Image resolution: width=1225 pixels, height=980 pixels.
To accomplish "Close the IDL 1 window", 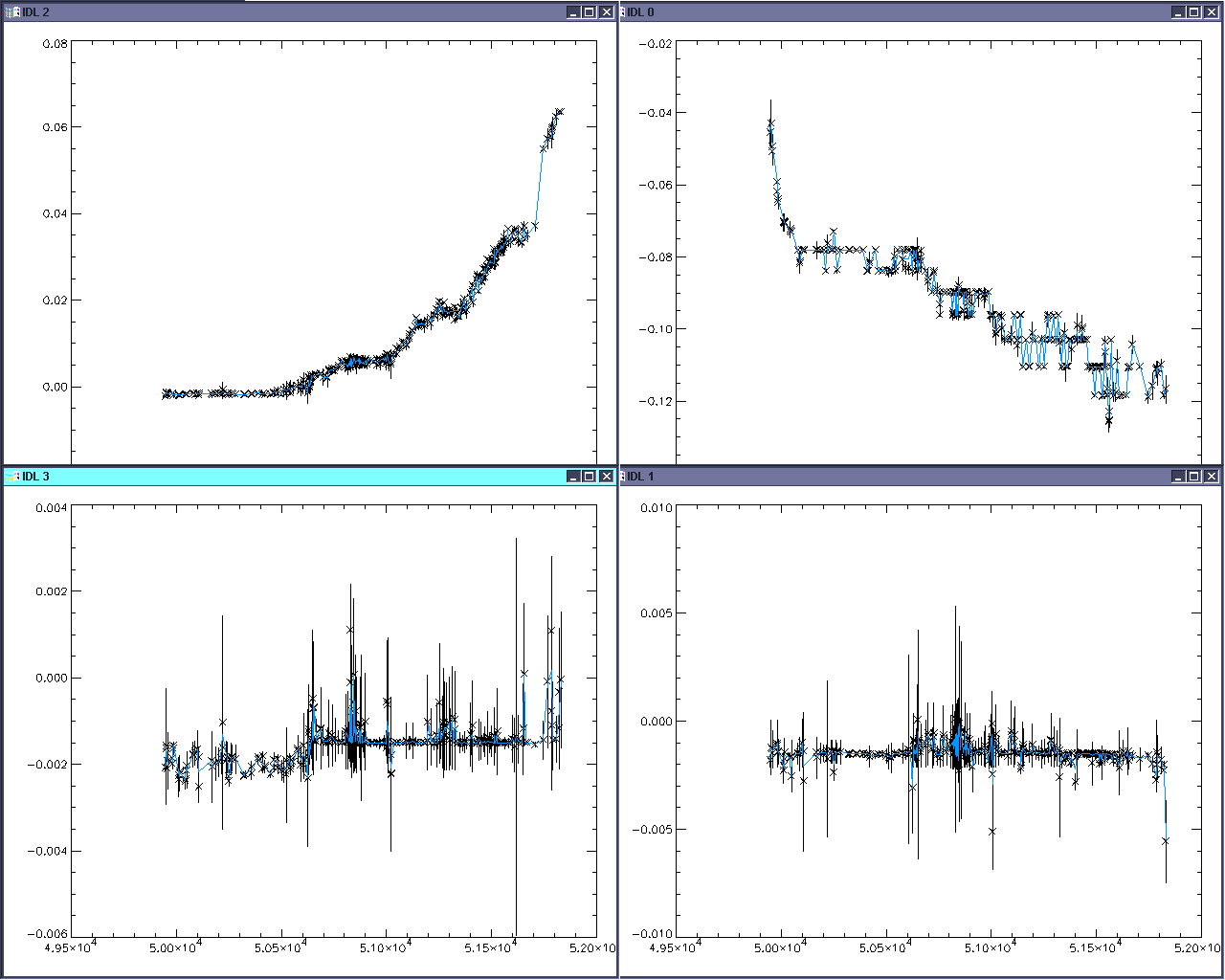I will (x=1212, y=477).
